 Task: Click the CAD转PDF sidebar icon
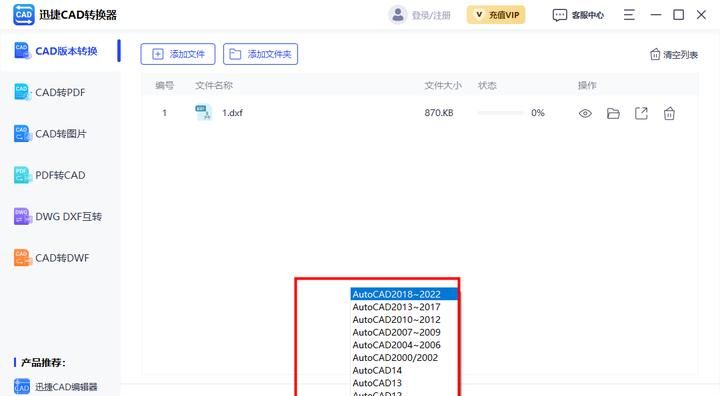click(22, 92)
